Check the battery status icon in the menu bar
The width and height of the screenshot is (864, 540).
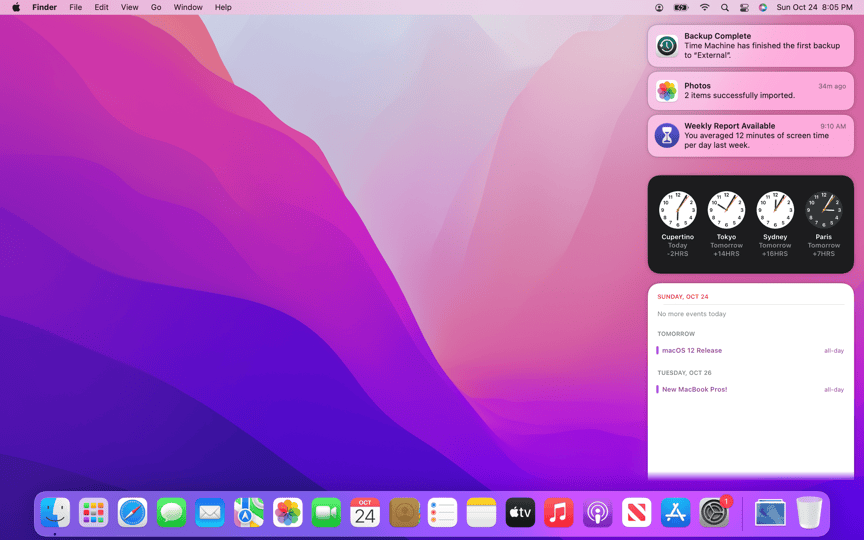point(681,7)
